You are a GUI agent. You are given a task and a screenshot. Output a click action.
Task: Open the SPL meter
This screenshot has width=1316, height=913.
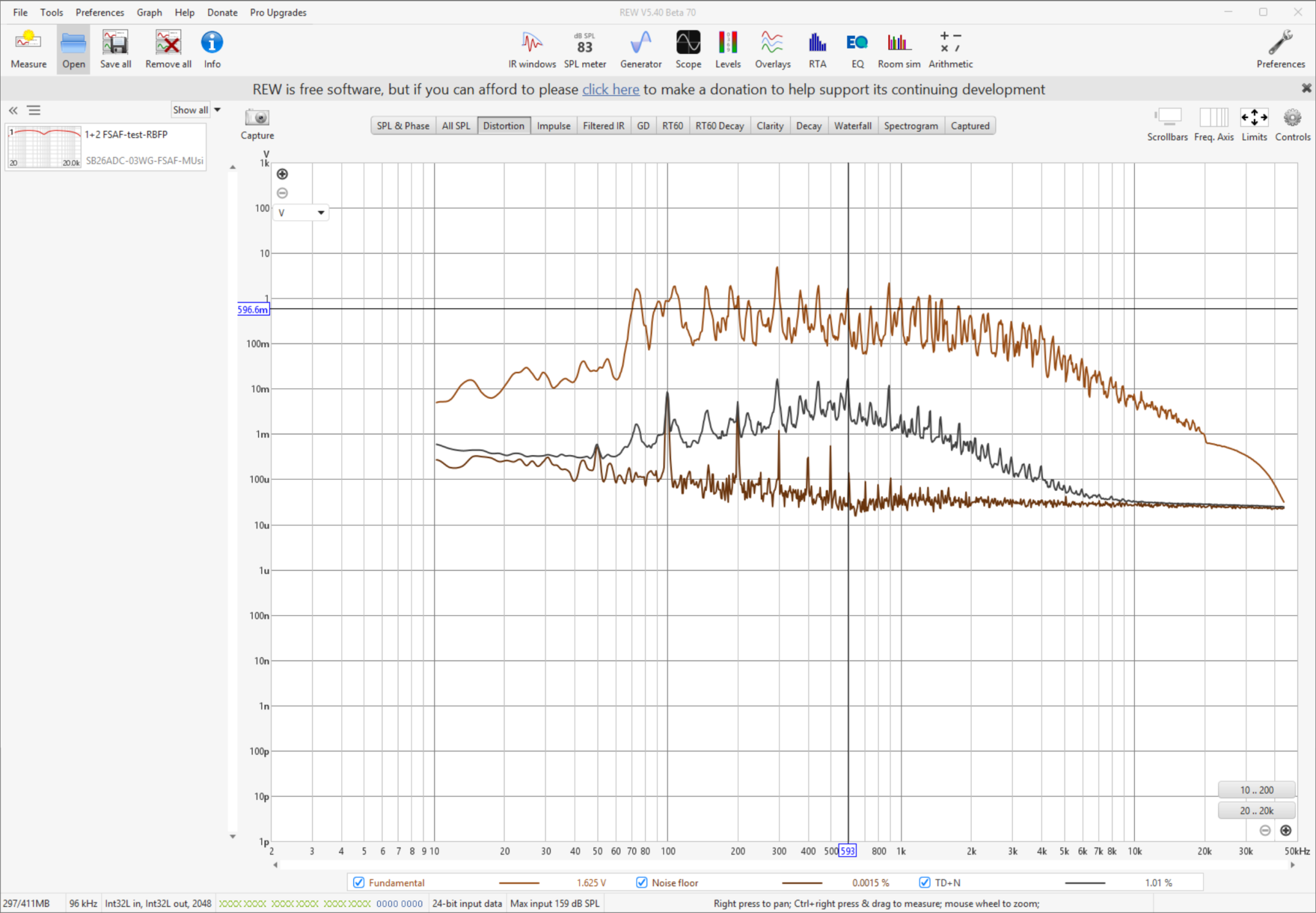585,49
